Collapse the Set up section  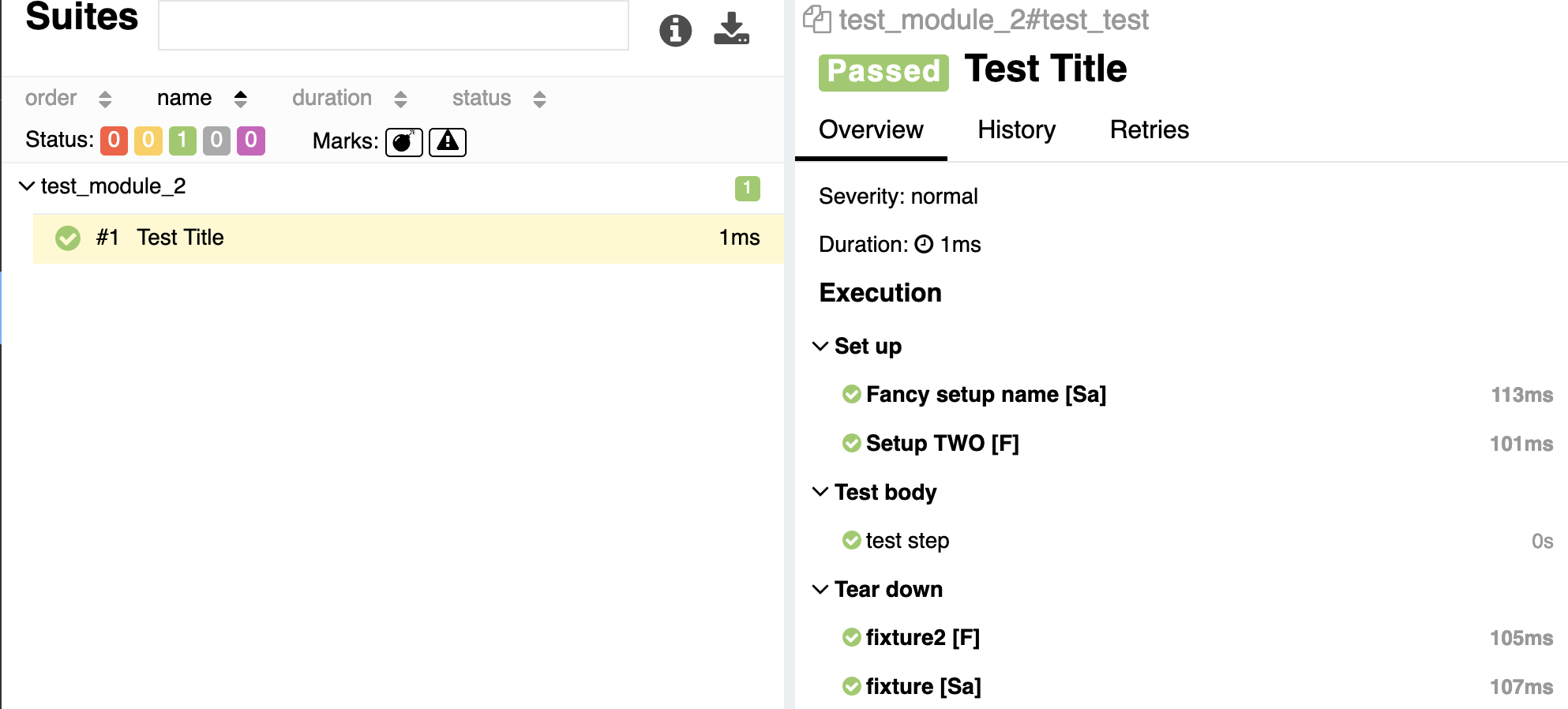coord(820,346)
